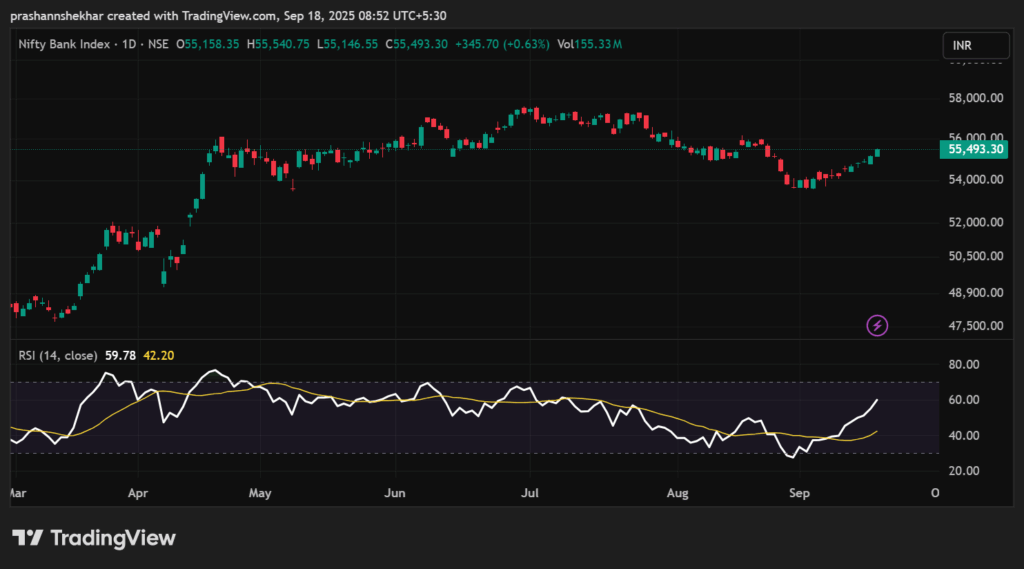Click the L55,146.55 low value
Screen dimensions: 1024x569
(x=347, y=44)
